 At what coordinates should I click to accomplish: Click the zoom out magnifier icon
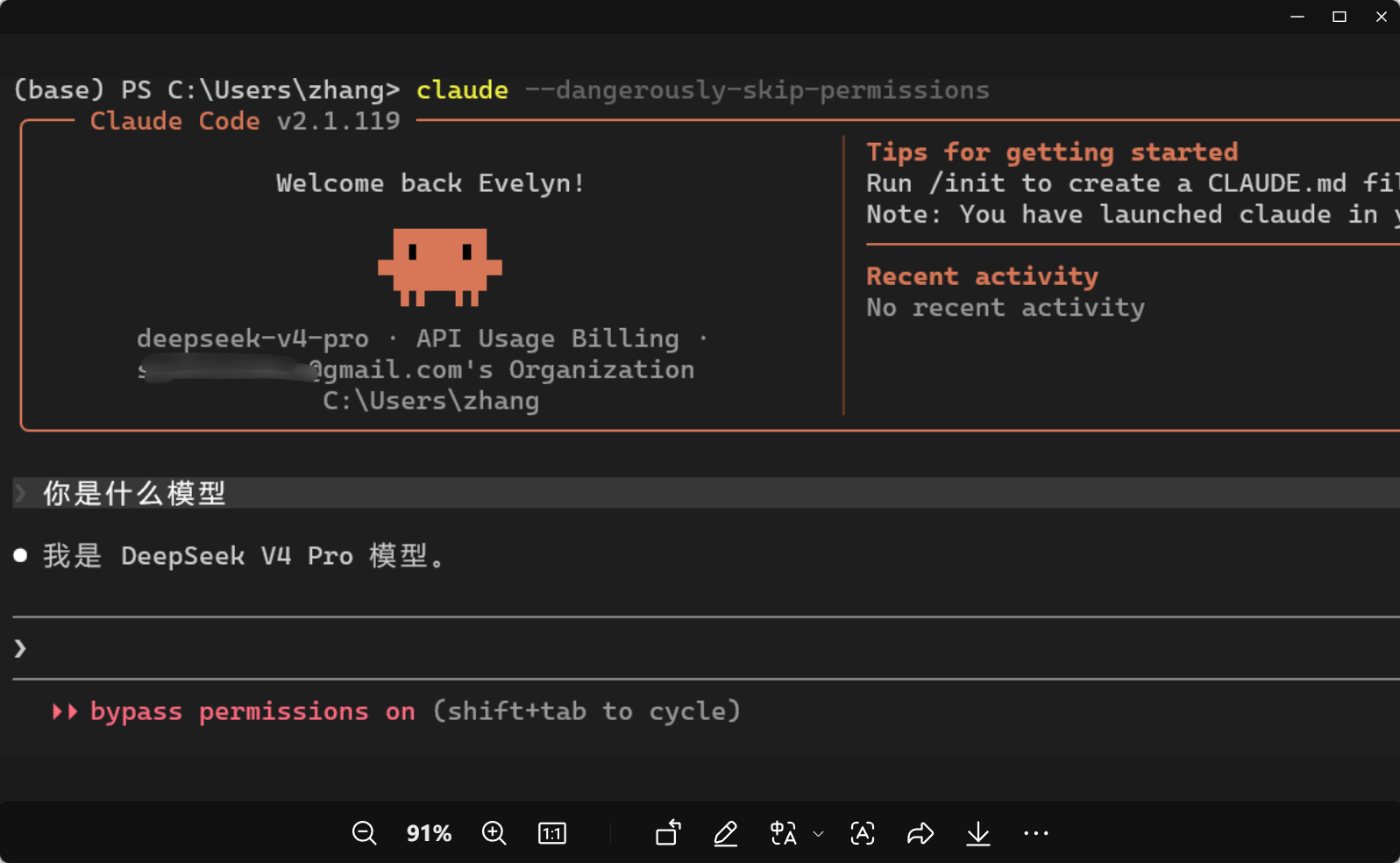(364, 833)
